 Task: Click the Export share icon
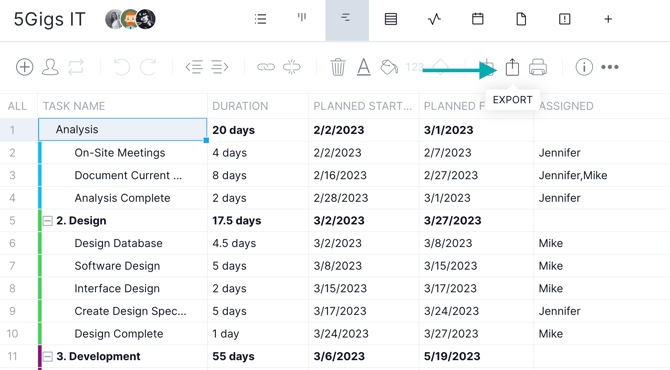512,67
